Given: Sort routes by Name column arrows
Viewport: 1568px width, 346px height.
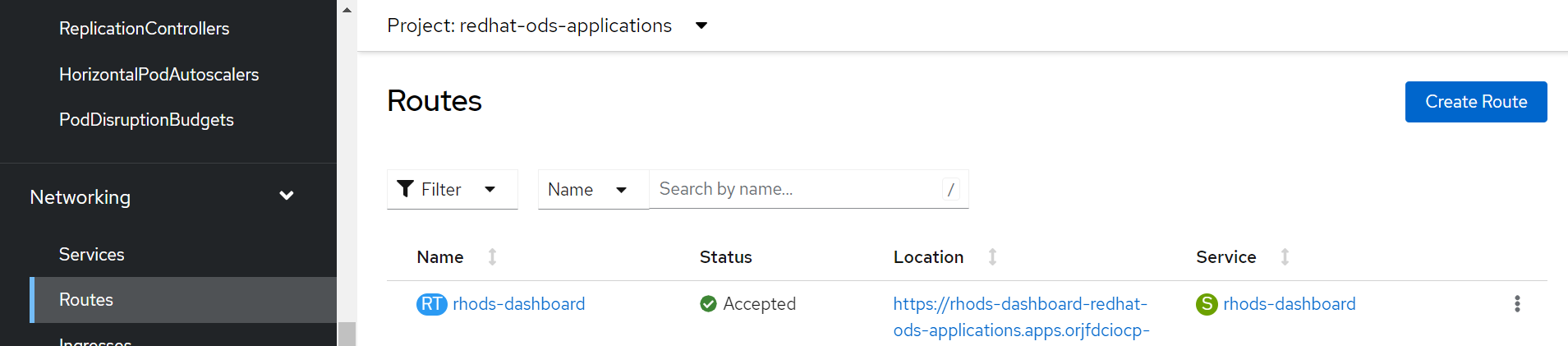Looking at the screenshot, I should pos(492,257).
